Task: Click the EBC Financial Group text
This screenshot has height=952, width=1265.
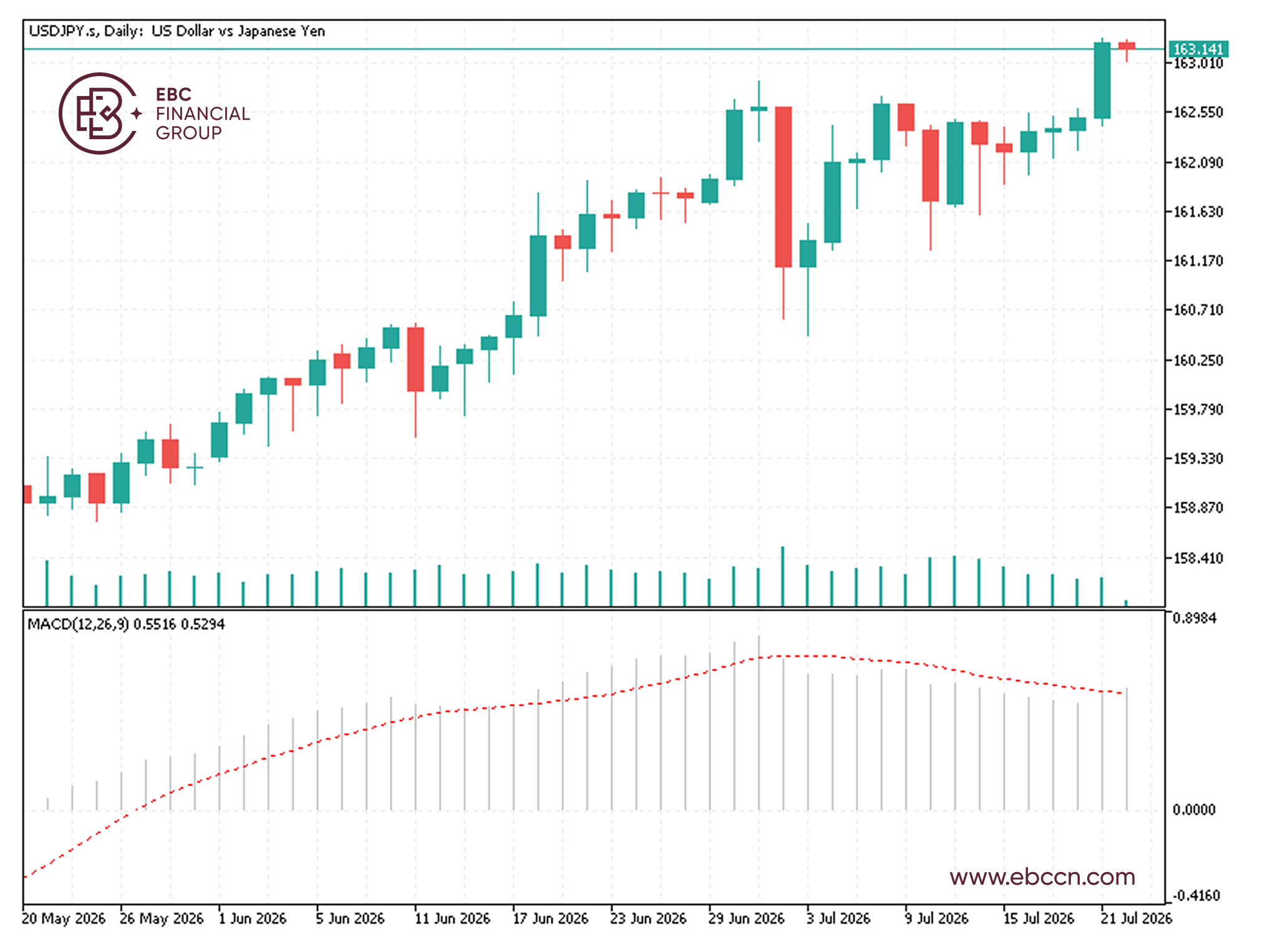Action: point(202,114)
